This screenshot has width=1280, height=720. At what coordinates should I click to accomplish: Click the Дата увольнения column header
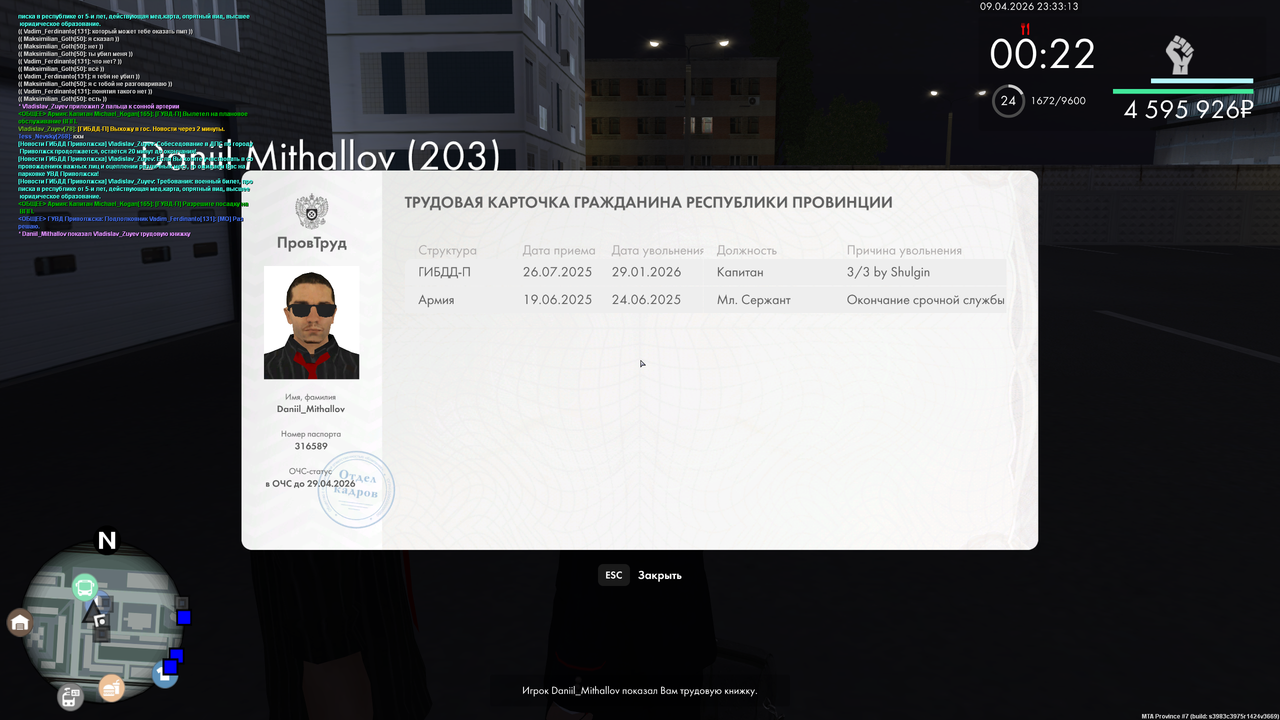(658, 251)
